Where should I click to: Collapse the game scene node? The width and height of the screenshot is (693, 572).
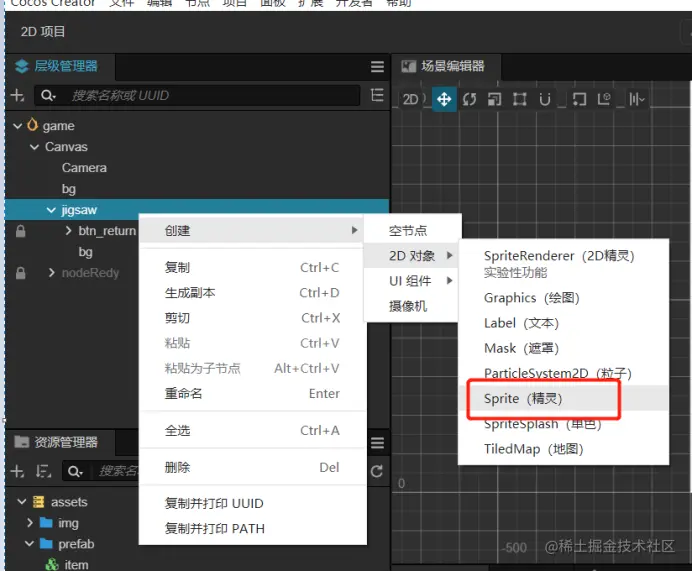click(17, 126)
